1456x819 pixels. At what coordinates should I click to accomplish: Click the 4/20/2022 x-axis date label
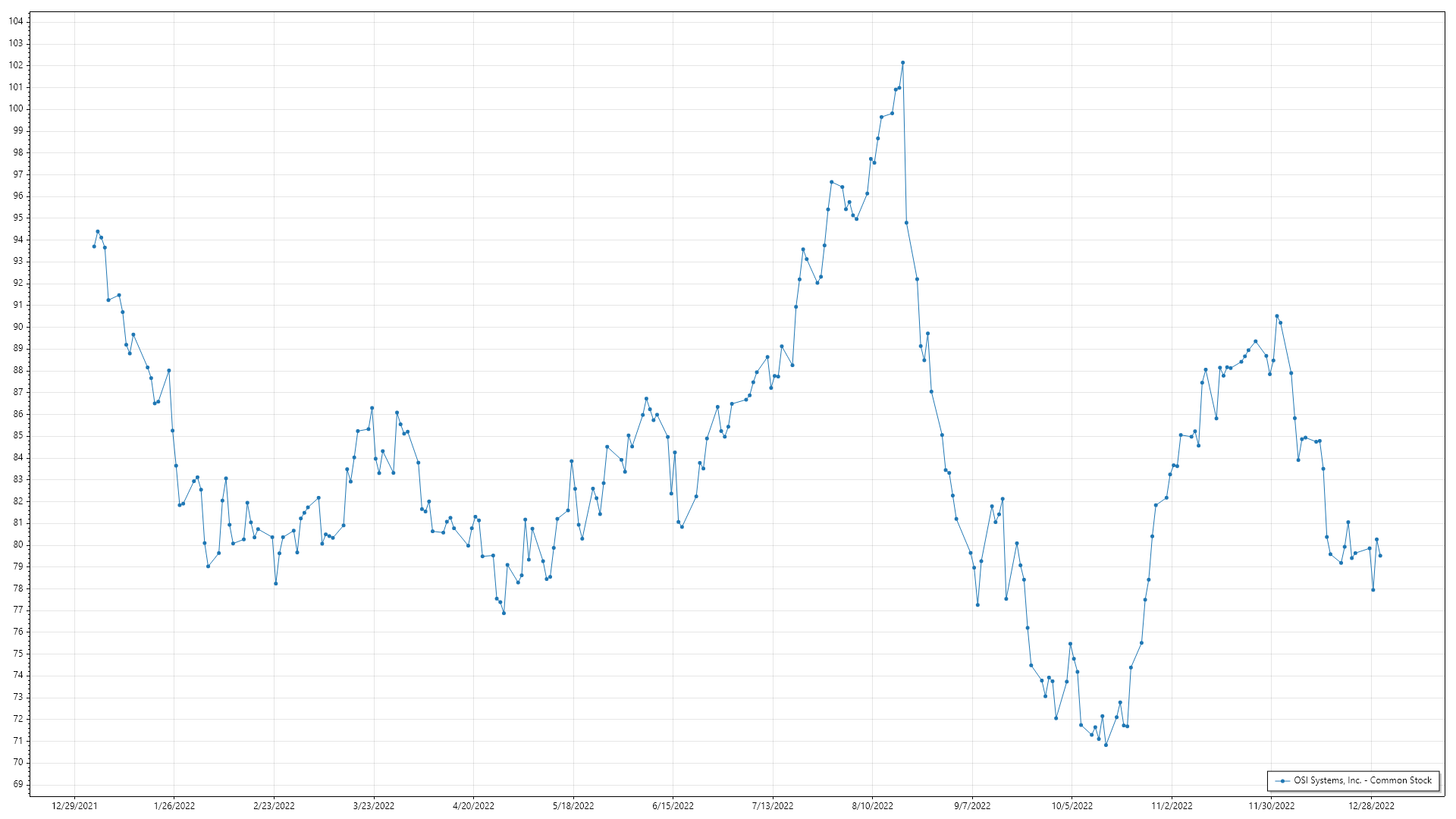(473, 806)
